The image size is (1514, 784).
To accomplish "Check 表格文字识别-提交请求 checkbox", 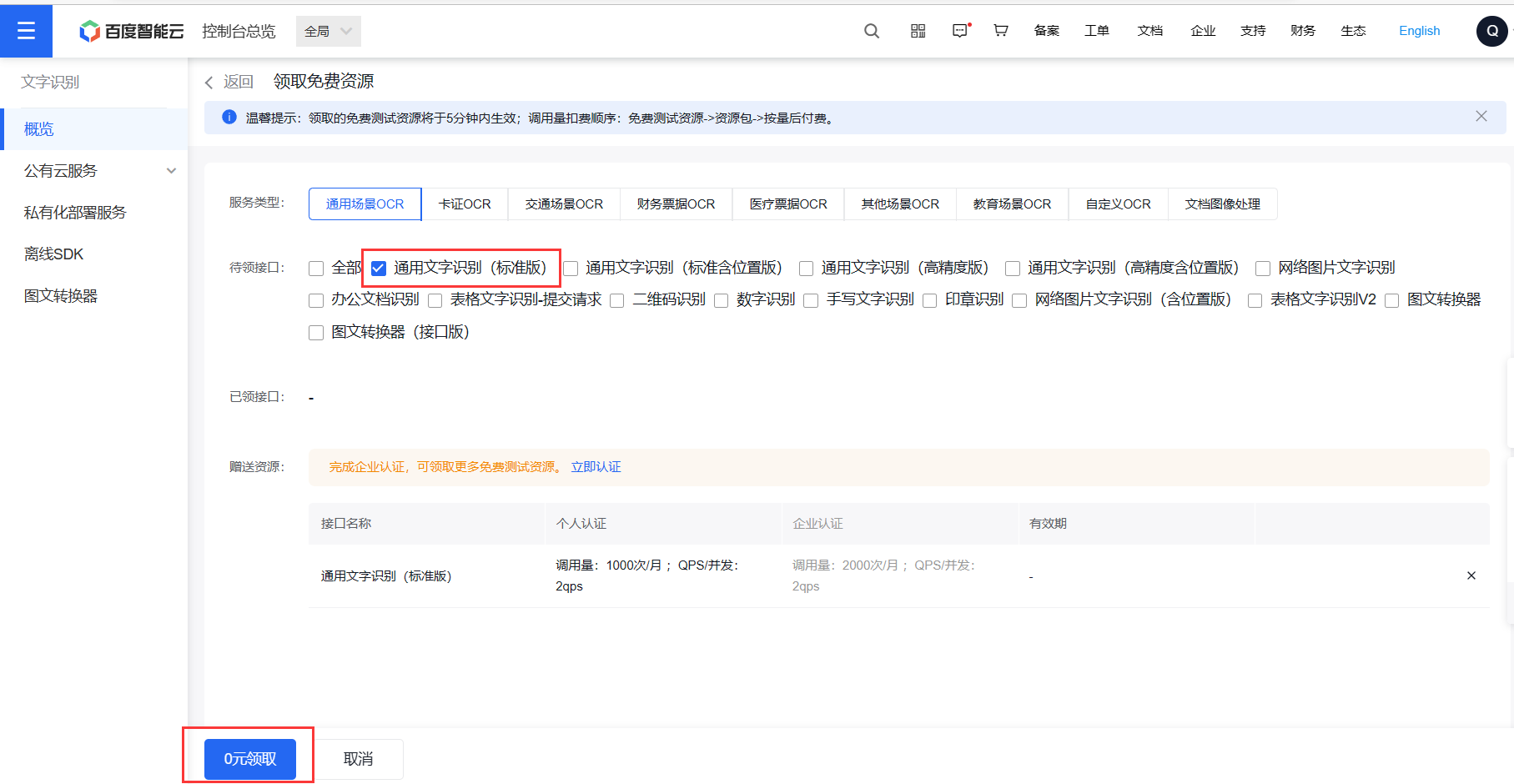I will [x=435, y=300].
